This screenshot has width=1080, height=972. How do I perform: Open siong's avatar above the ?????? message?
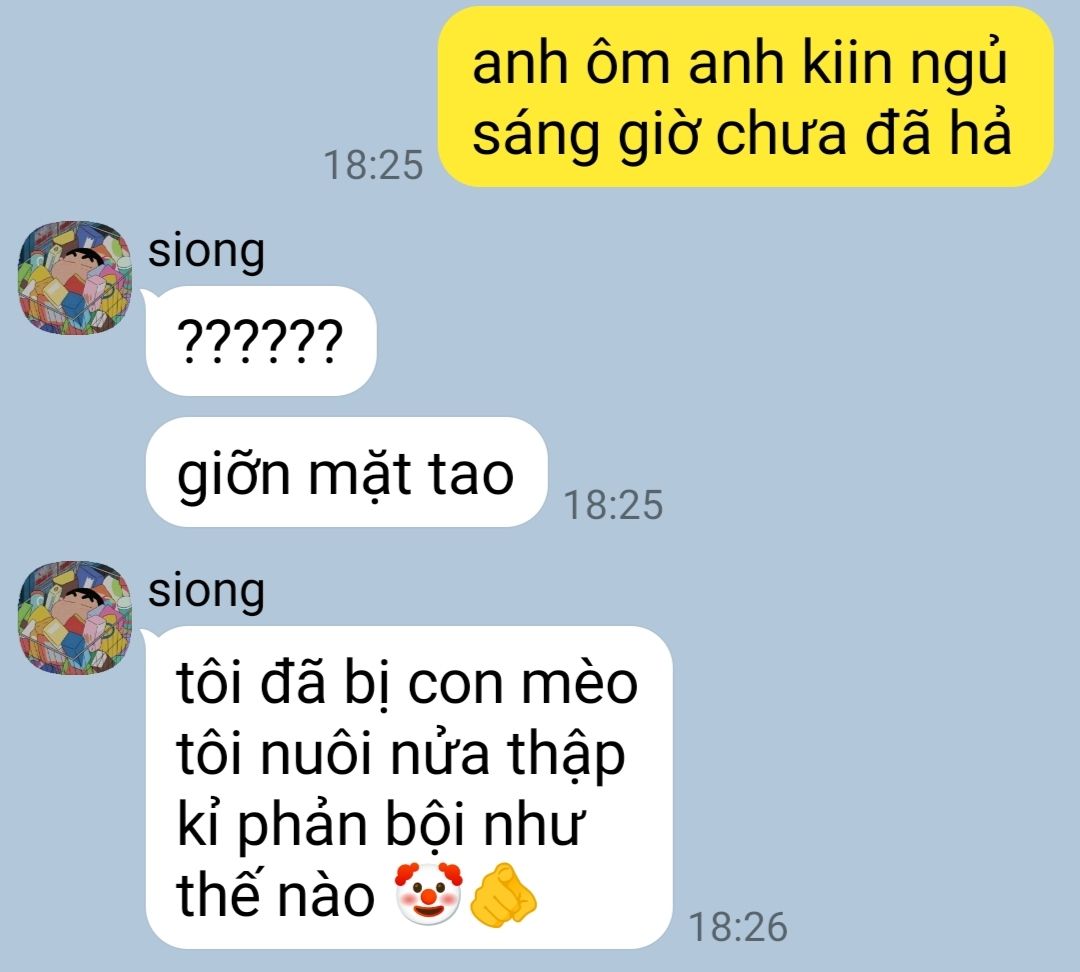(74, 278)
